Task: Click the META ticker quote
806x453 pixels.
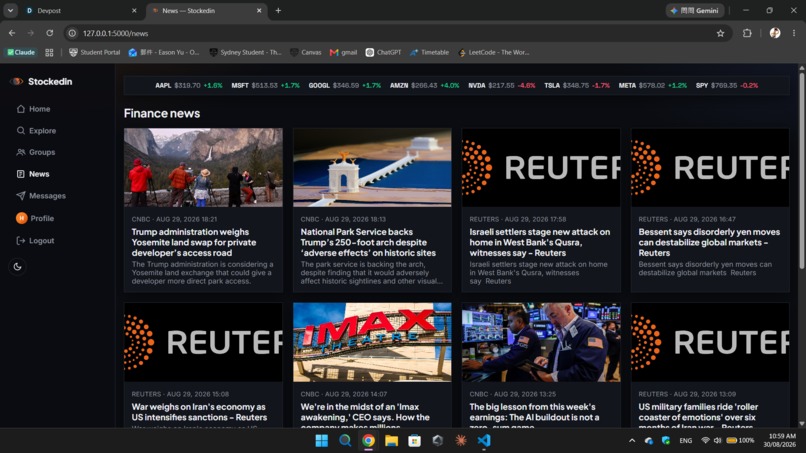Action: point(652,85)
